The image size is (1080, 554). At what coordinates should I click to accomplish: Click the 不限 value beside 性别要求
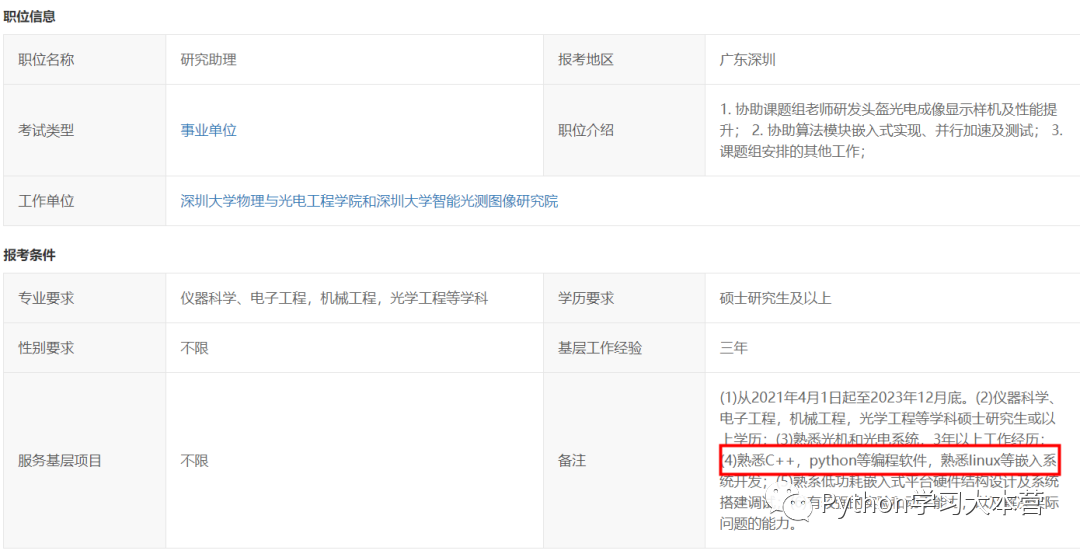[194, 348]
